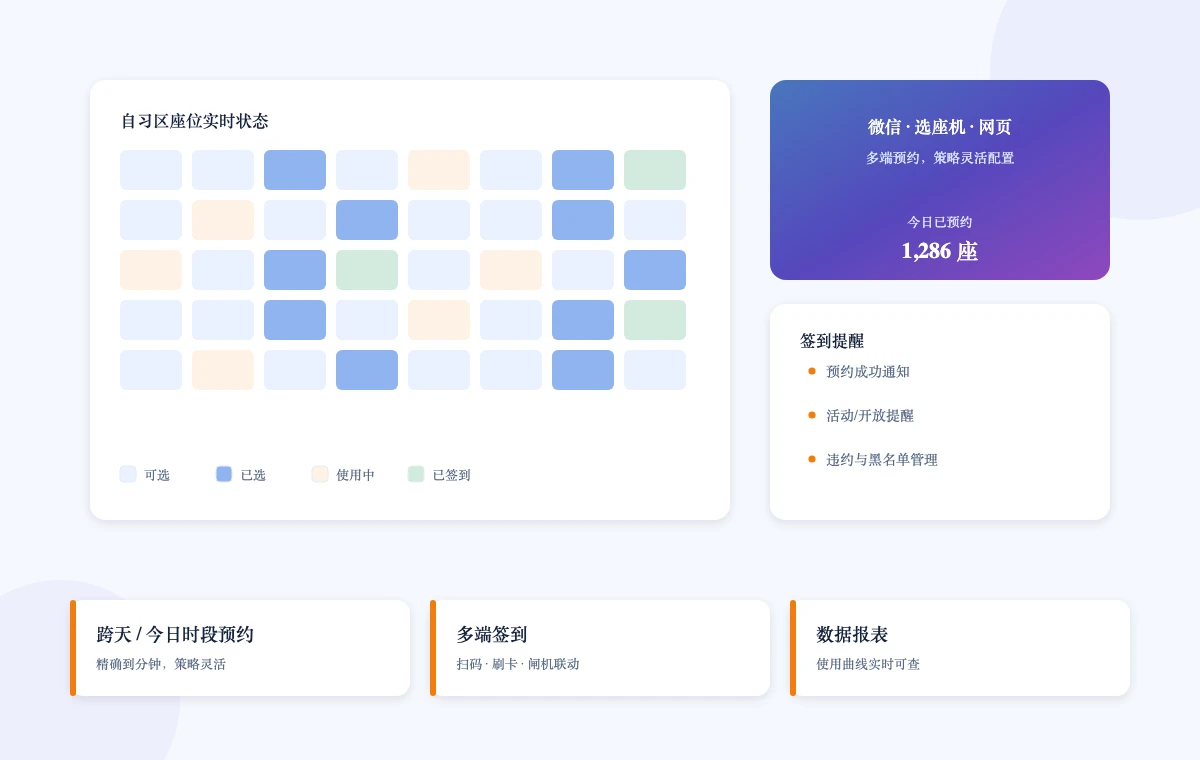Click the 扫码 · 刷卡 · 闸机联动 description
This screenshot has width=1200, height=760.
pyautogui.click(x=518, y=664)
